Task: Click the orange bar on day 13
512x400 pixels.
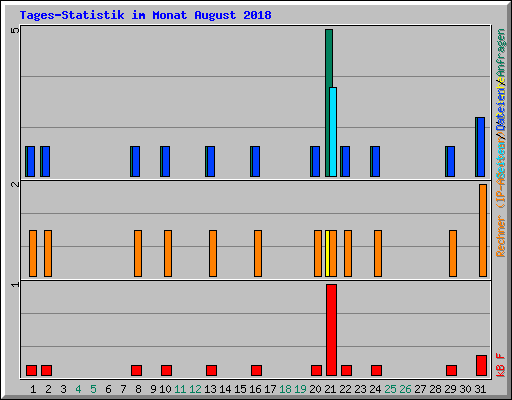Action: click(x=213, y=253)
